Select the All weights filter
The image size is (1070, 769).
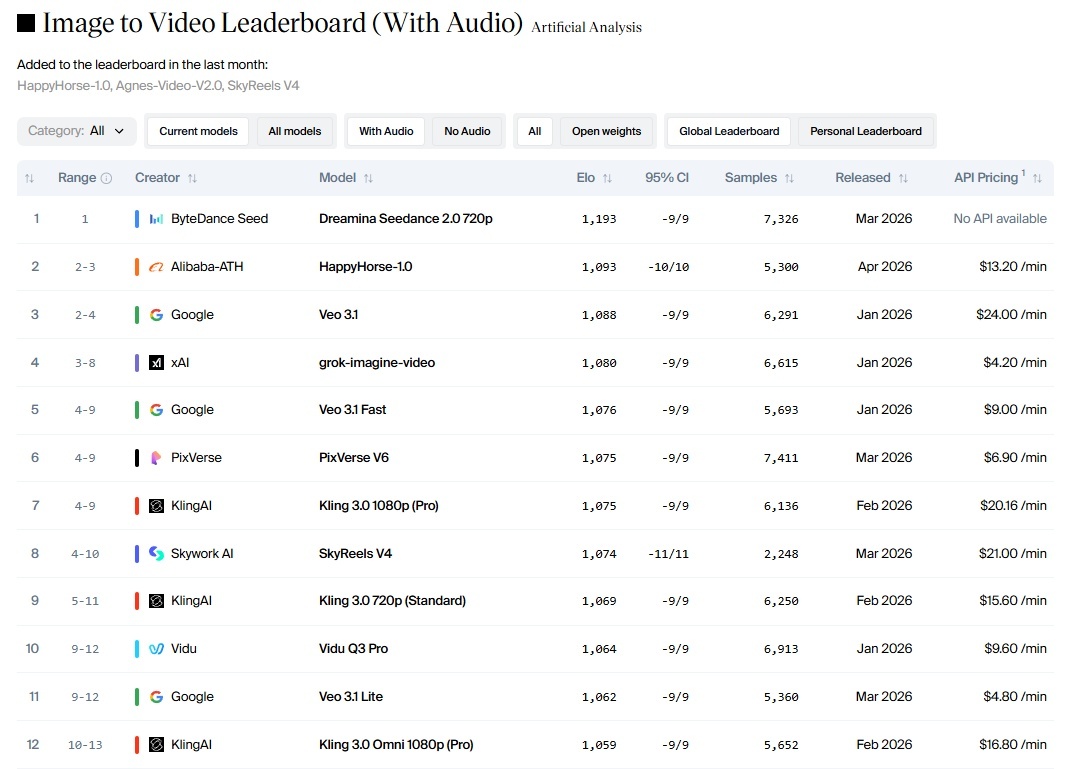click(x=535, y=131)
